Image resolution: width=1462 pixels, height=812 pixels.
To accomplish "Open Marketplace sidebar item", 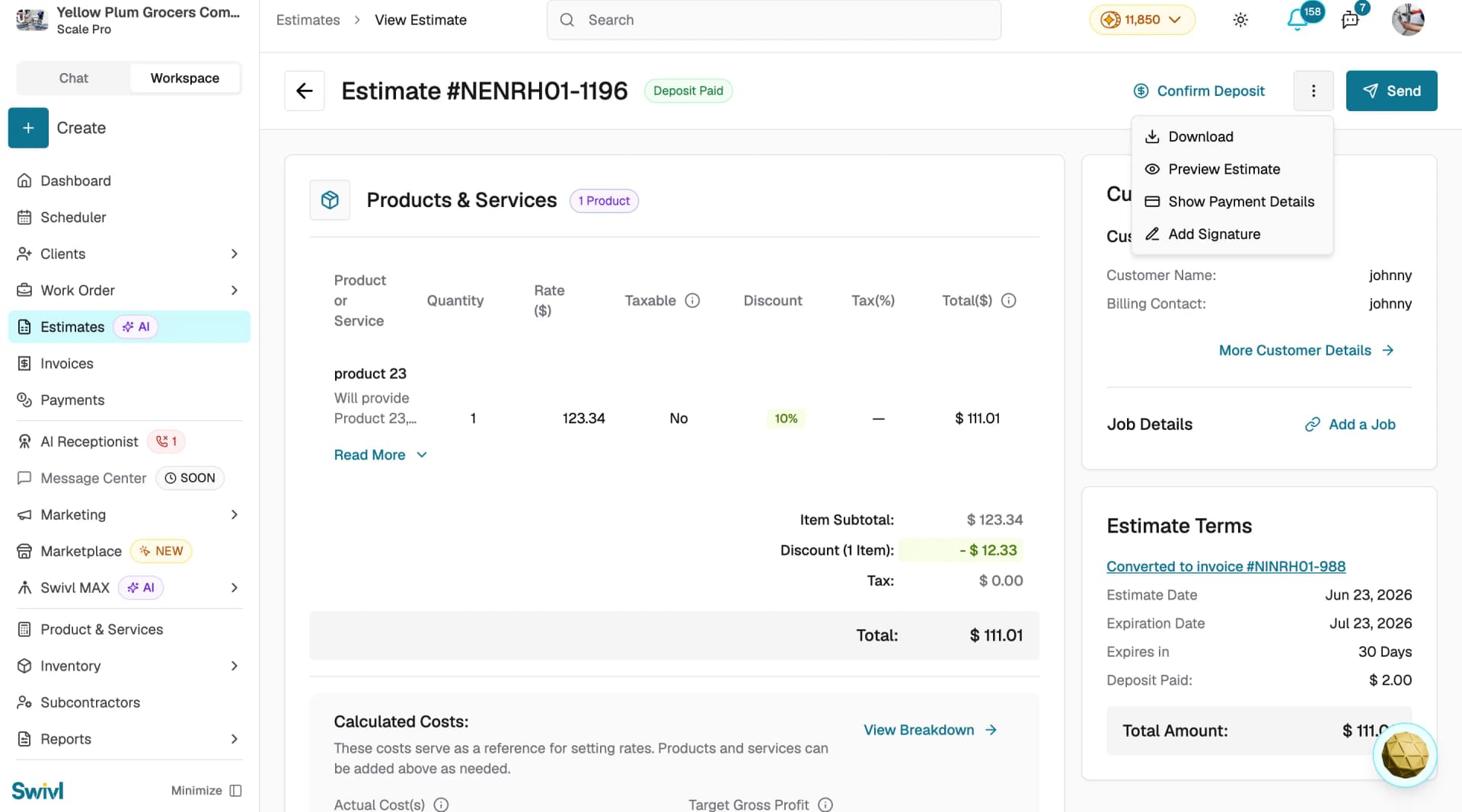I will click(129, 551).
